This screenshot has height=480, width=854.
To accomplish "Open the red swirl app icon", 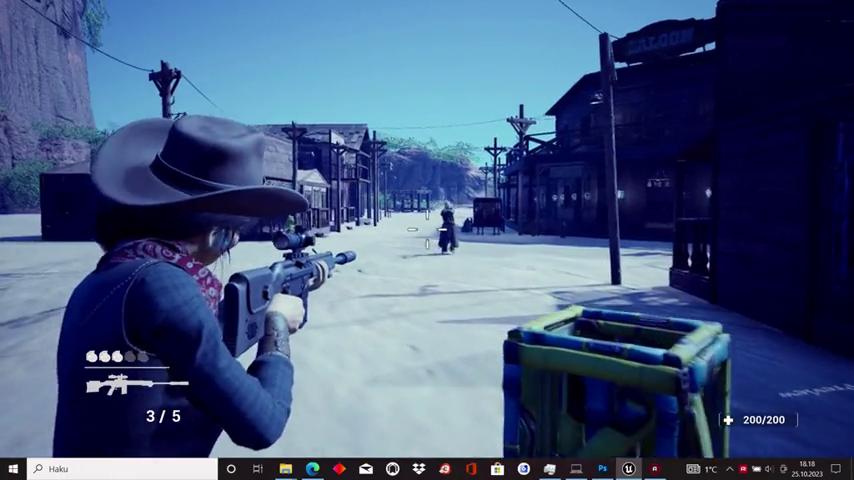I will coord(445,469).
